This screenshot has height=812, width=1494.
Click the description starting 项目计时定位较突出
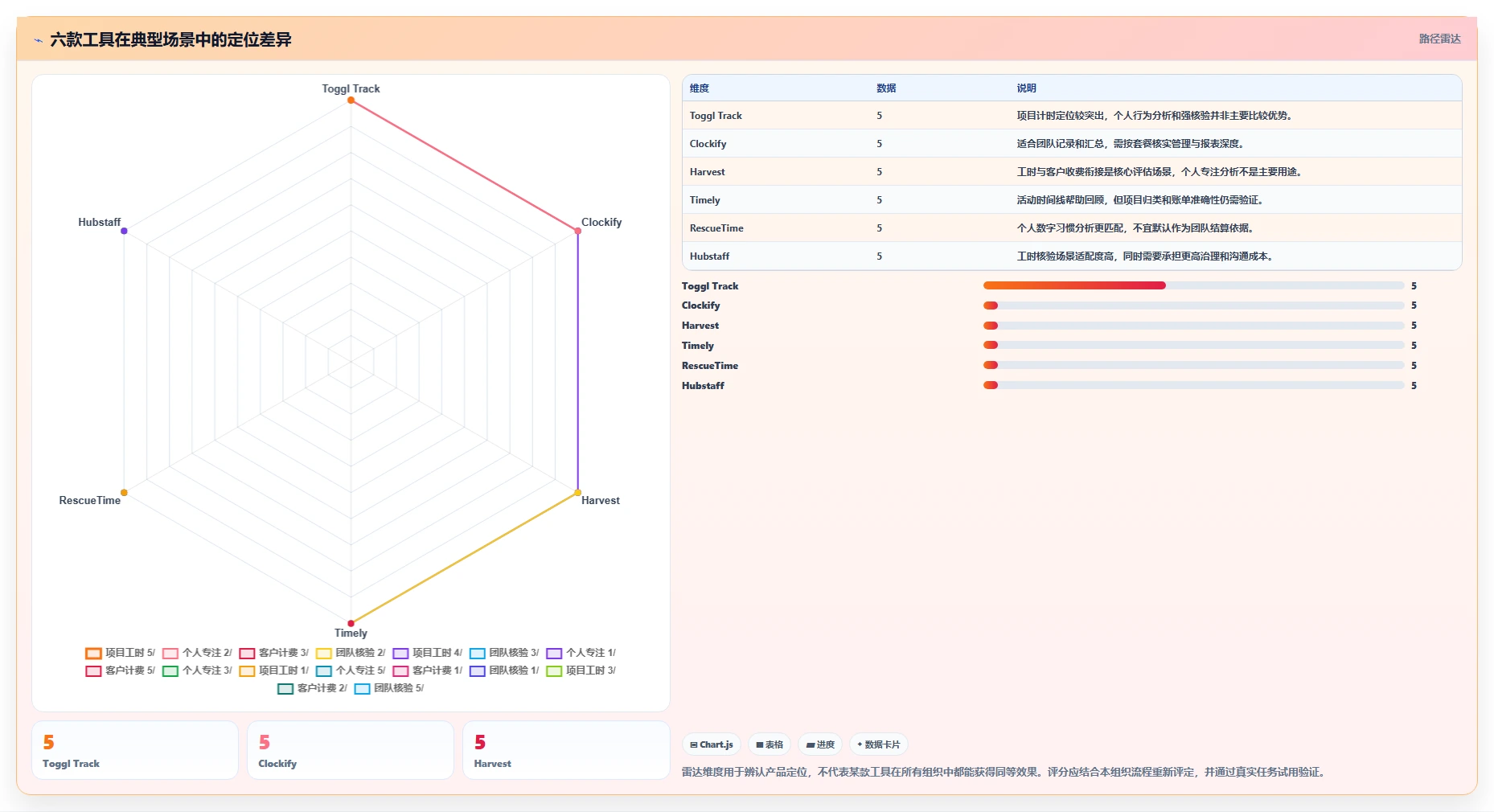click(x=1154, y=116)
